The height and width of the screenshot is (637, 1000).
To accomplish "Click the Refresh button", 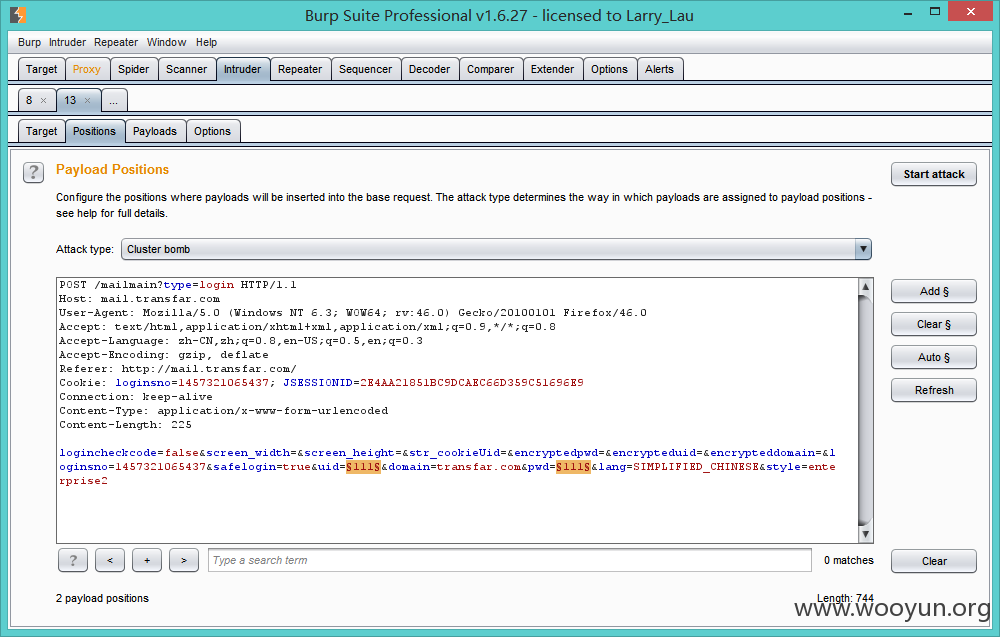I will pos(934,390).
